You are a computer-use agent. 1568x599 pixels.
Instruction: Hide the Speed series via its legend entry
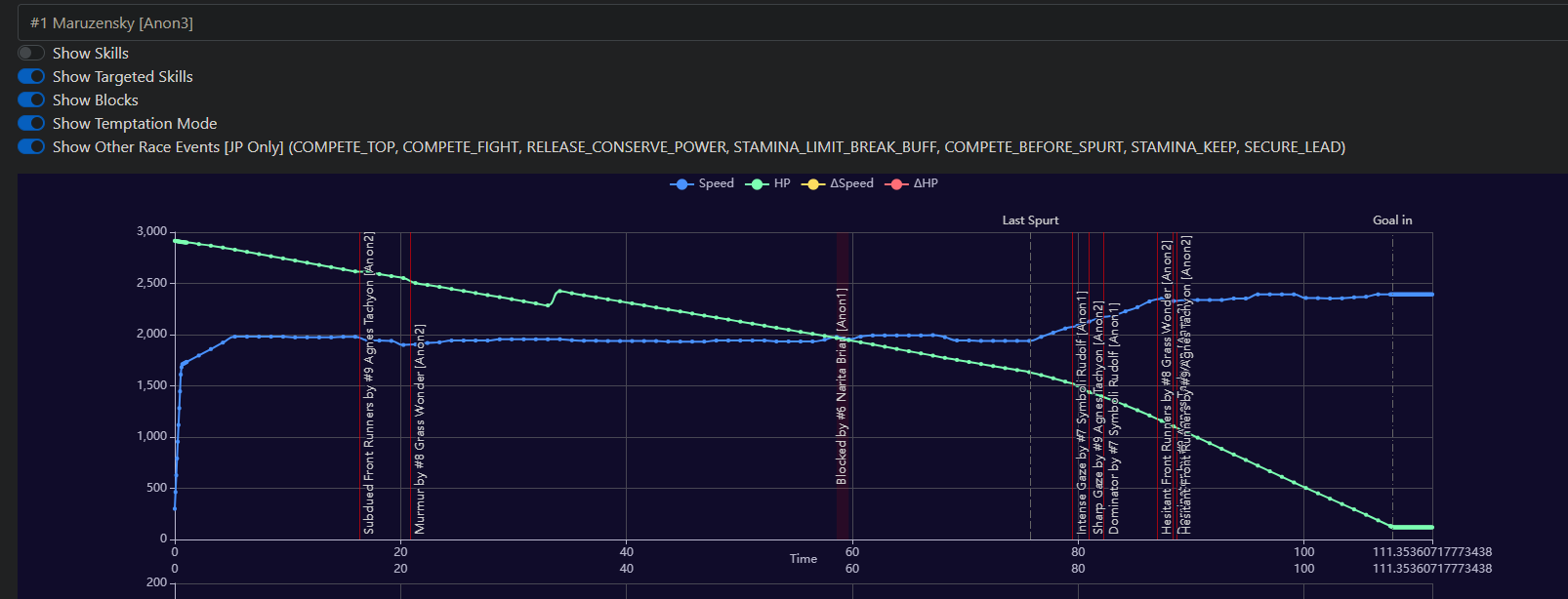click(x=702, y=183)
